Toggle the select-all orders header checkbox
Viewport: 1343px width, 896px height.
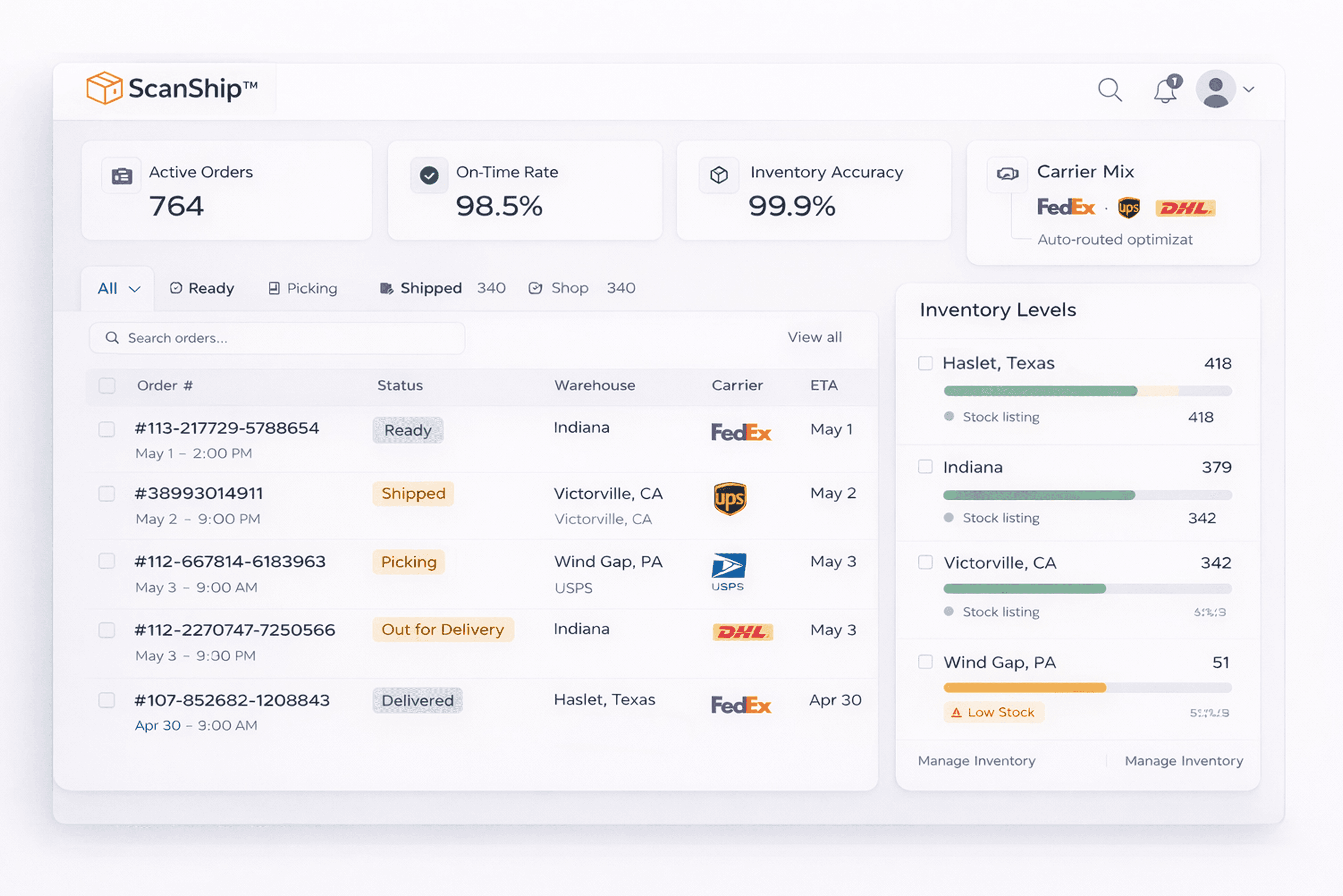[x=107, y=386]
